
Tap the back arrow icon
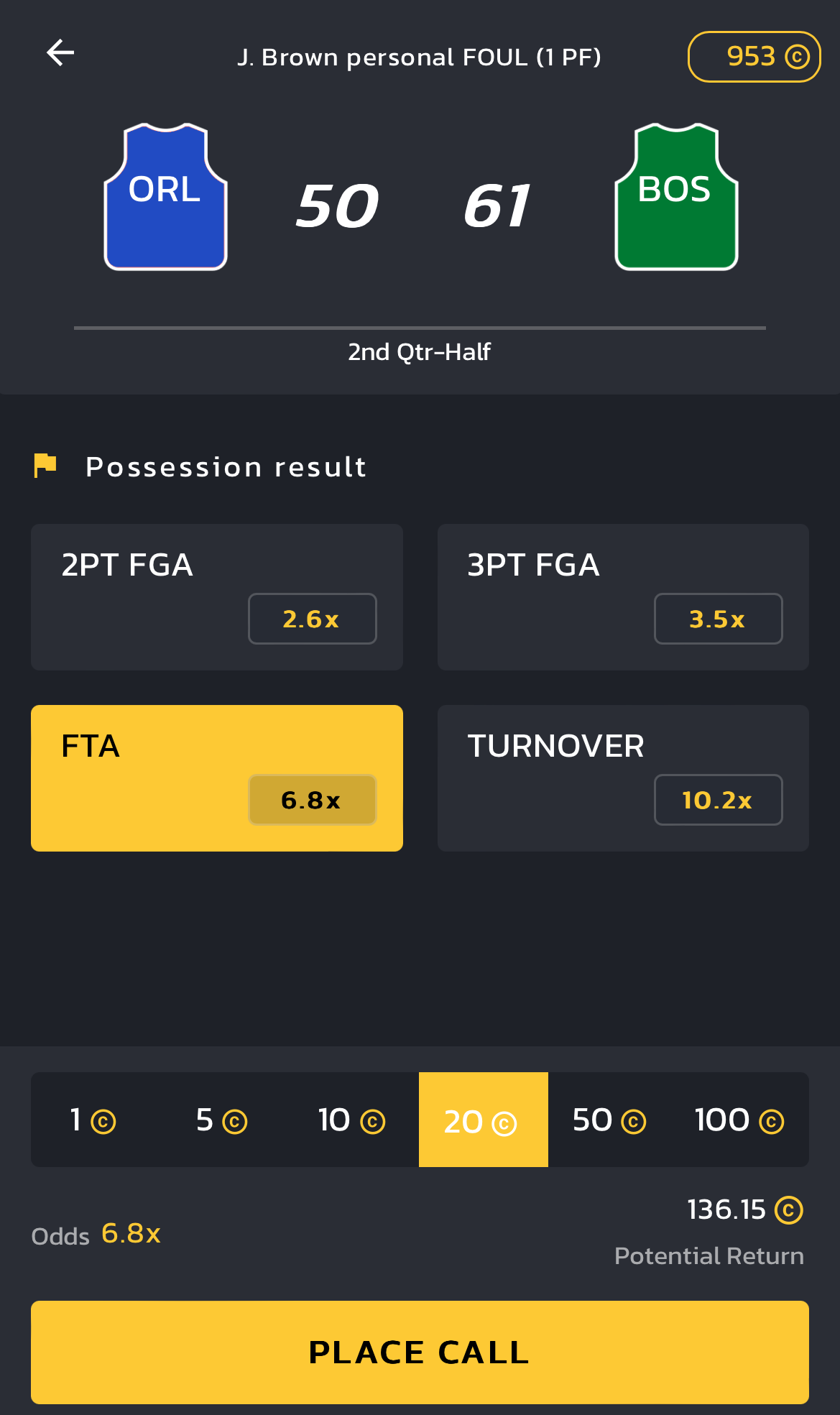click(x=60, y=53)
